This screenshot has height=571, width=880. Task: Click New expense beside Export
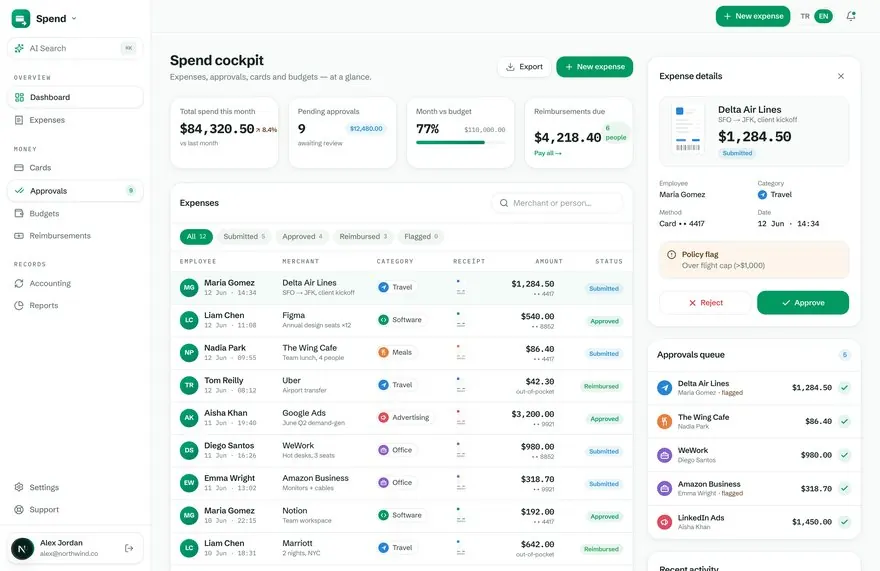pos(594,67)
